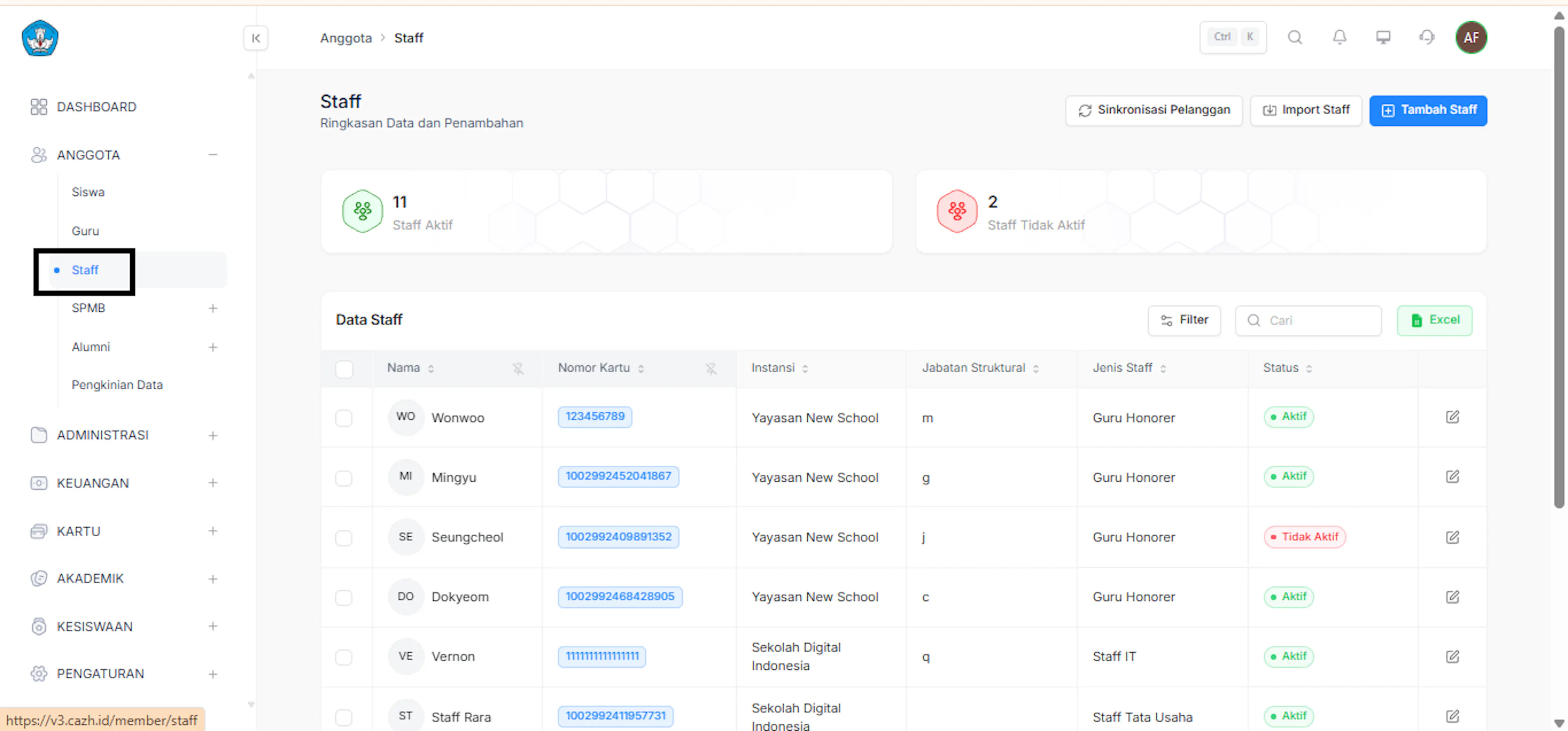Open the Dashboard menu item
Viewport: 1568px width, 731px height.
96,107
